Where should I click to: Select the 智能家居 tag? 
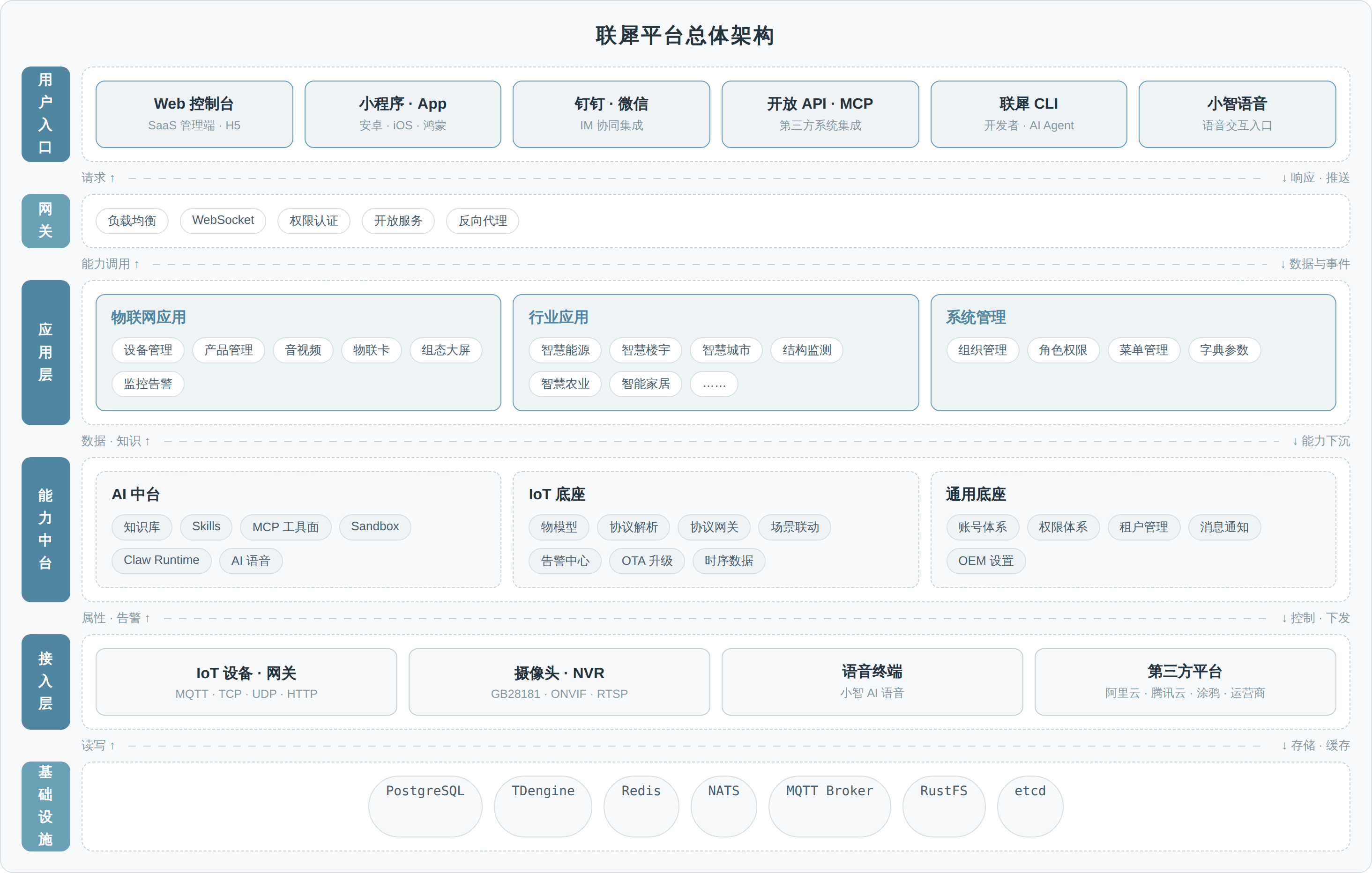click(646, 384)
